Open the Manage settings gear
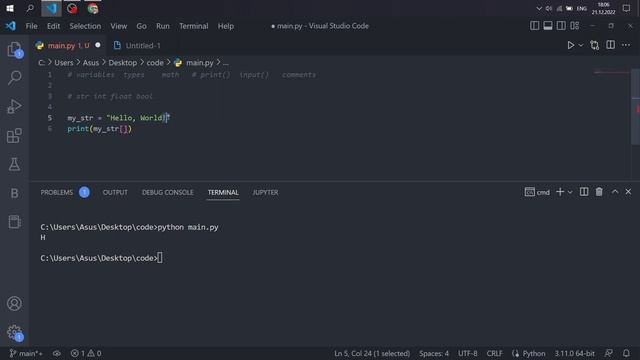Screen dimensions: 640x360 point(15,332)
